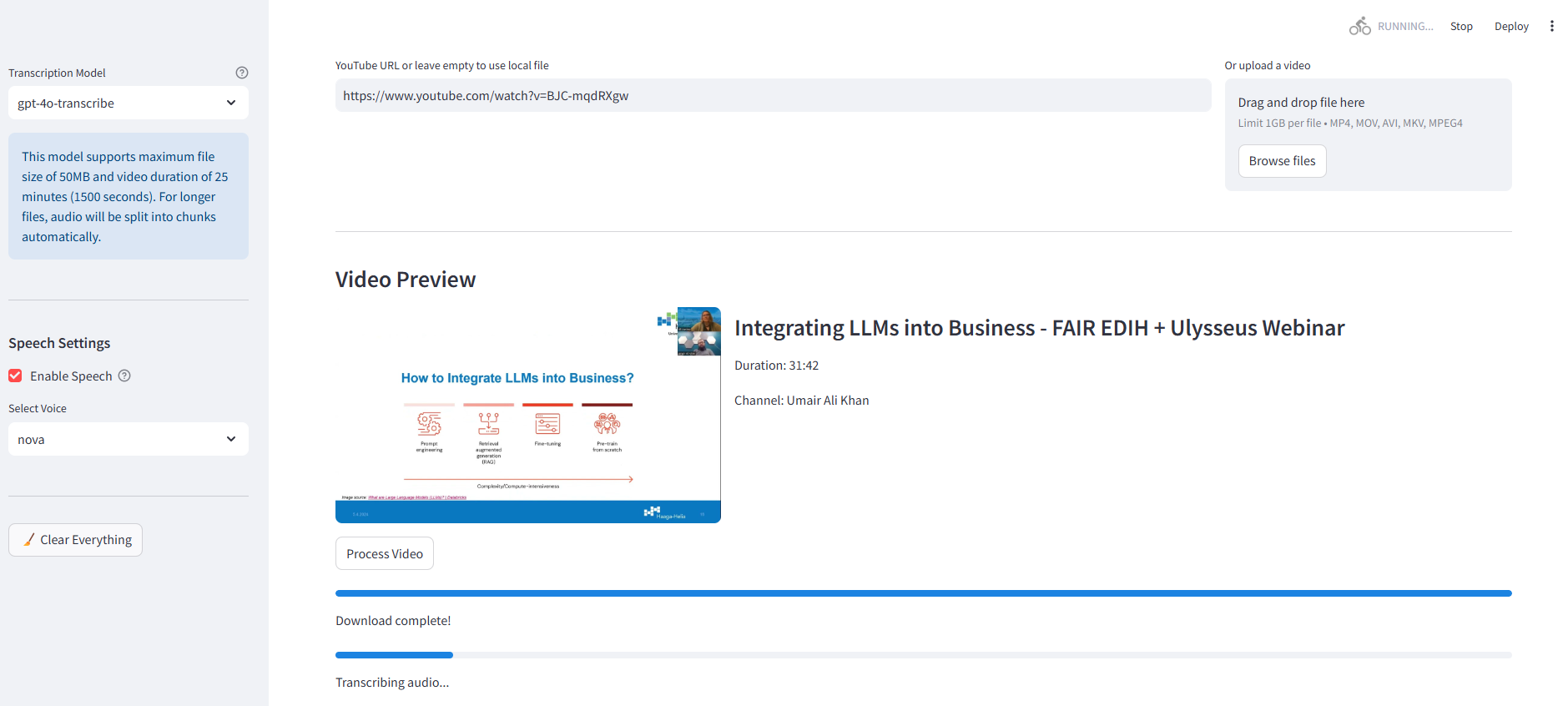Click the 'Transcribing audio...' status text
Image resolution: width=1568 pixels, height=706 pixels.
392,683
